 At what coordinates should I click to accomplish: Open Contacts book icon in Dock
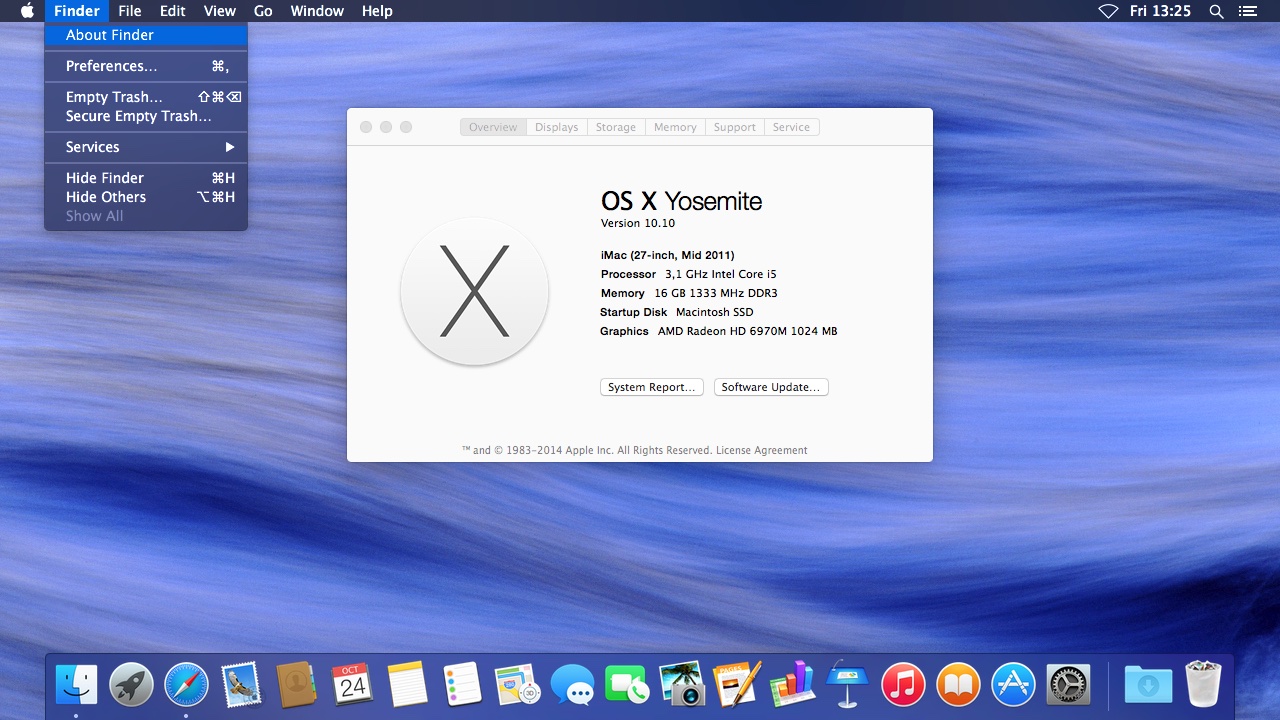click(x=296, y=685)
